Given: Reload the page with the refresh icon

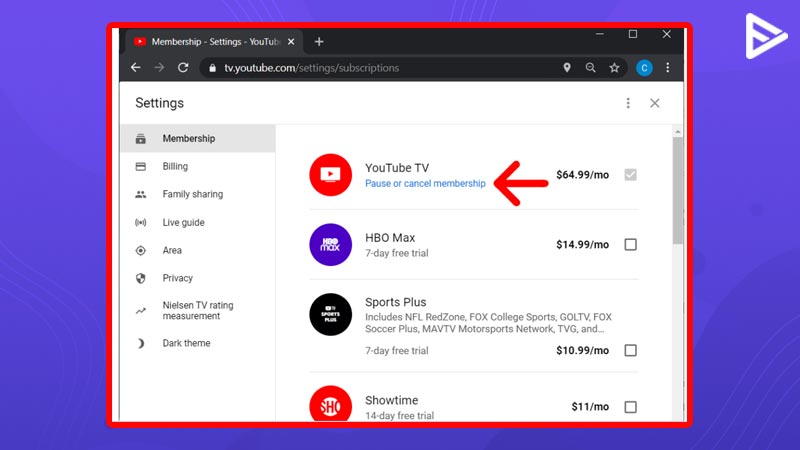Looking at the screenshot, I should 183,67.
